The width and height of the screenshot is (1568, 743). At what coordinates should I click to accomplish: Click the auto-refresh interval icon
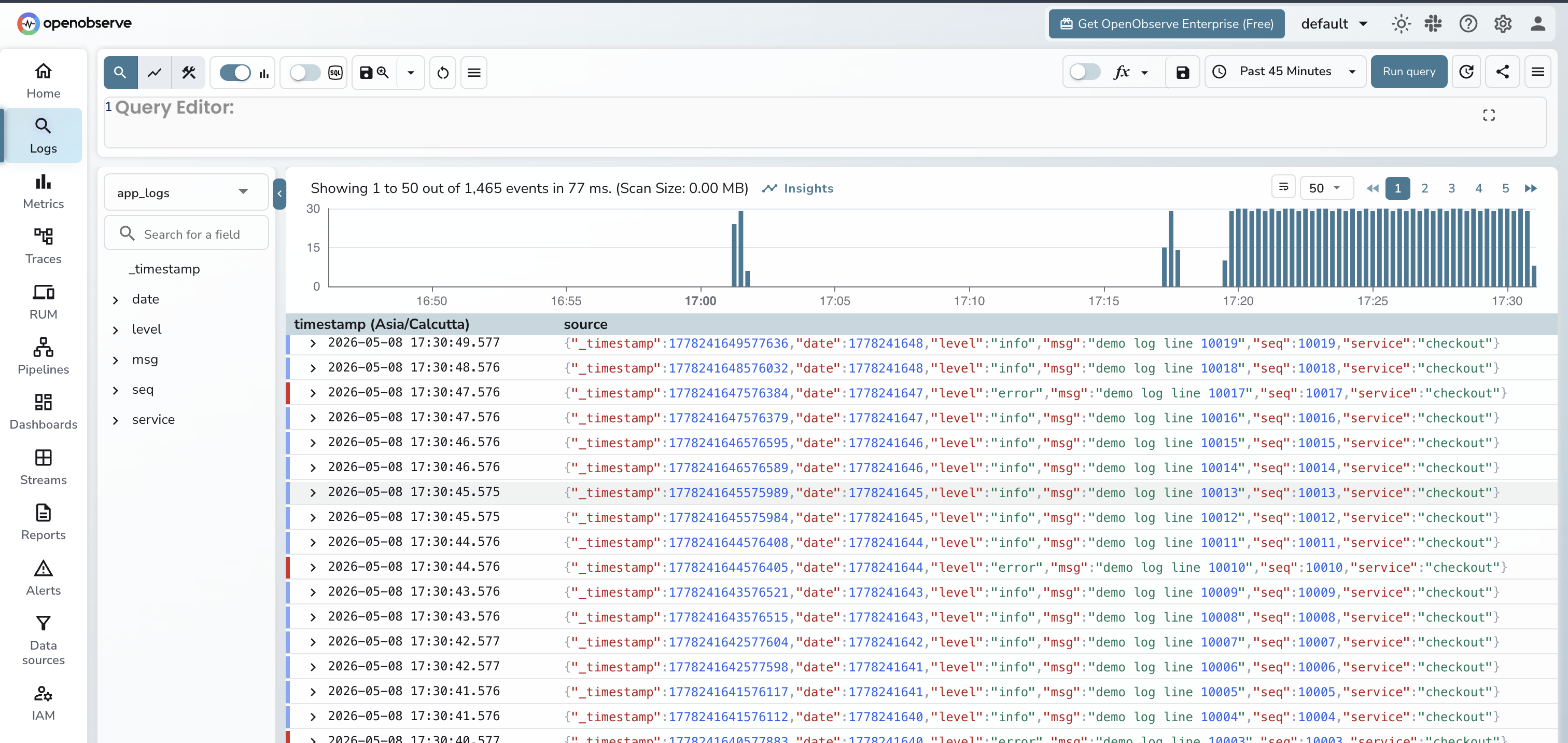click(x=1466, y=72)
